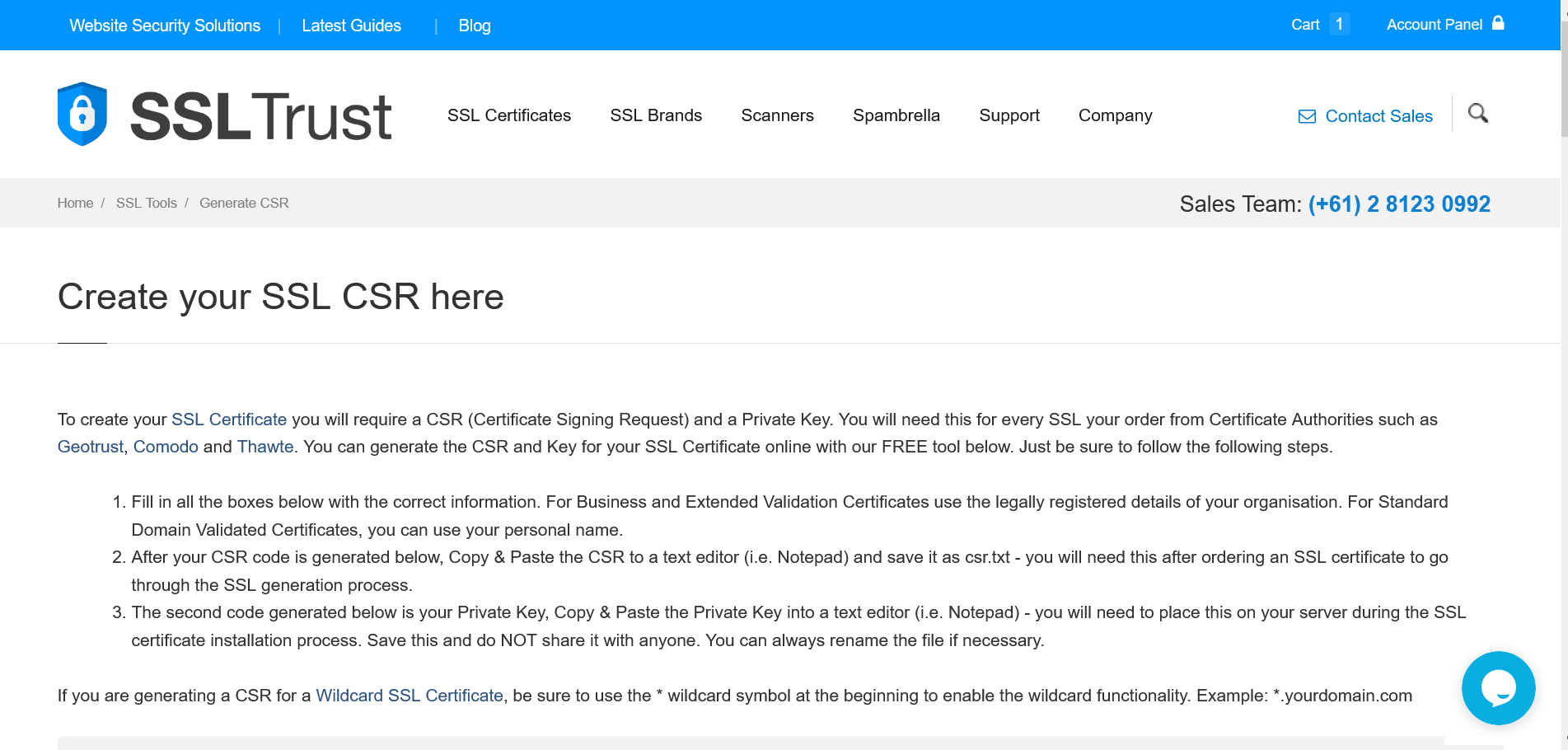Click the SSLTrust shield logo icon

82,115
